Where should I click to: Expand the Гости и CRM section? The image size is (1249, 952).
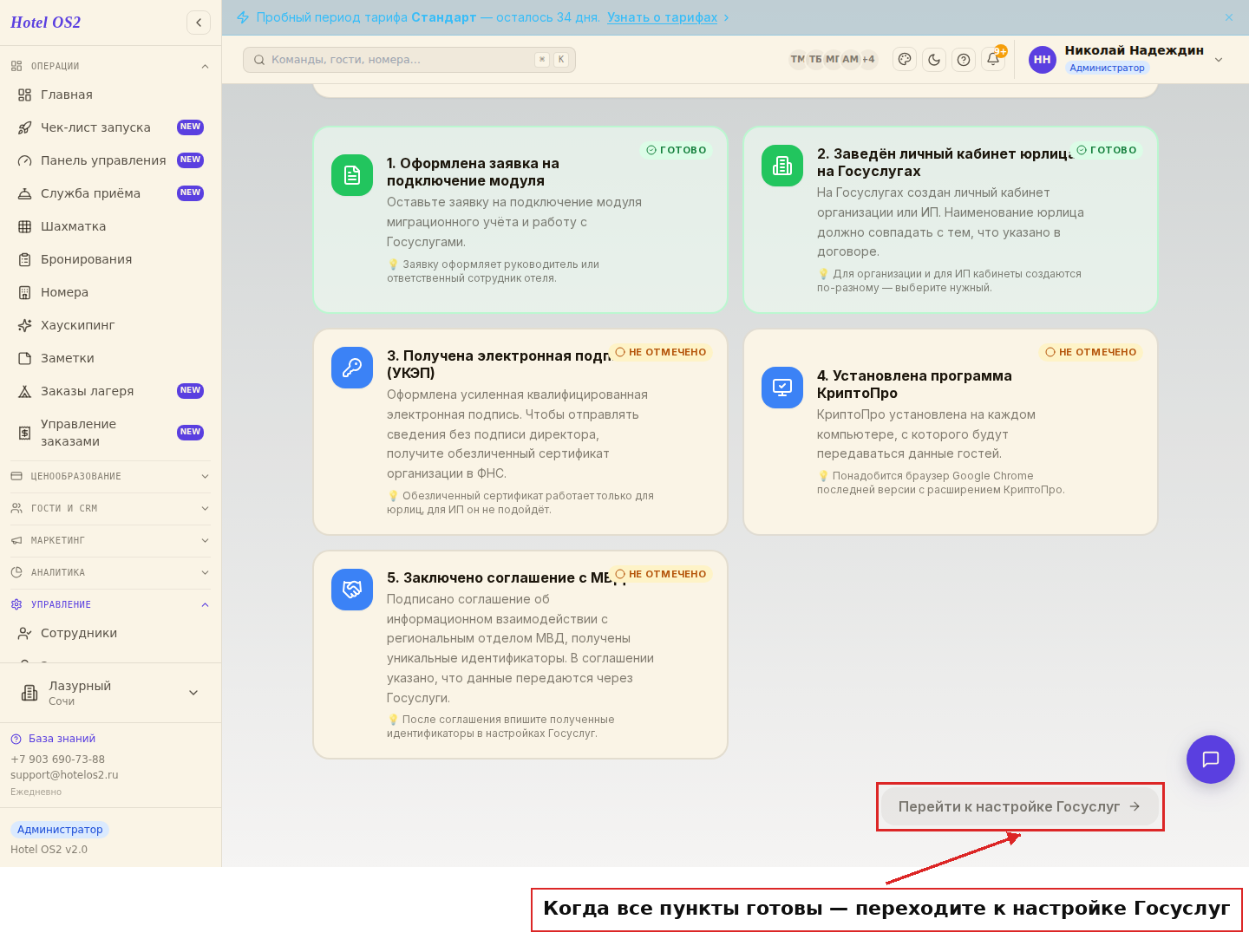pyautogui.click(x=110, y=508)
